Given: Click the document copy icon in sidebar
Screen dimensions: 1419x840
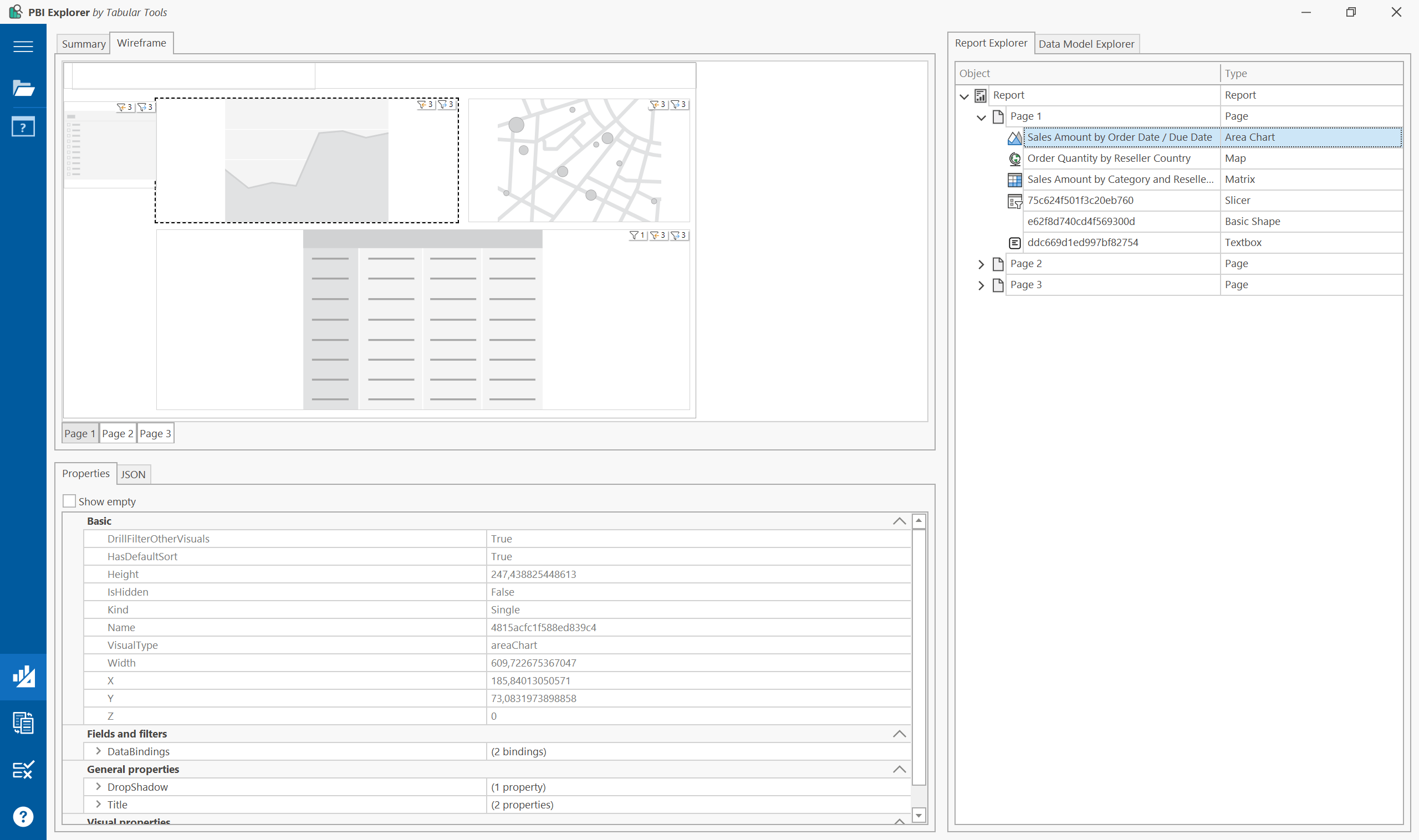Looking at the screenshot, I should 23,723.
